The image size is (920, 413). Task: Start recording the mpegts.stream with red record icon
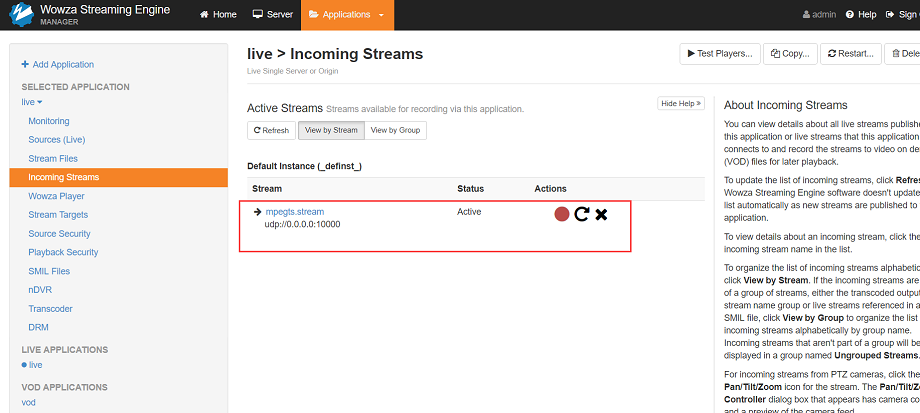[562, 214]
